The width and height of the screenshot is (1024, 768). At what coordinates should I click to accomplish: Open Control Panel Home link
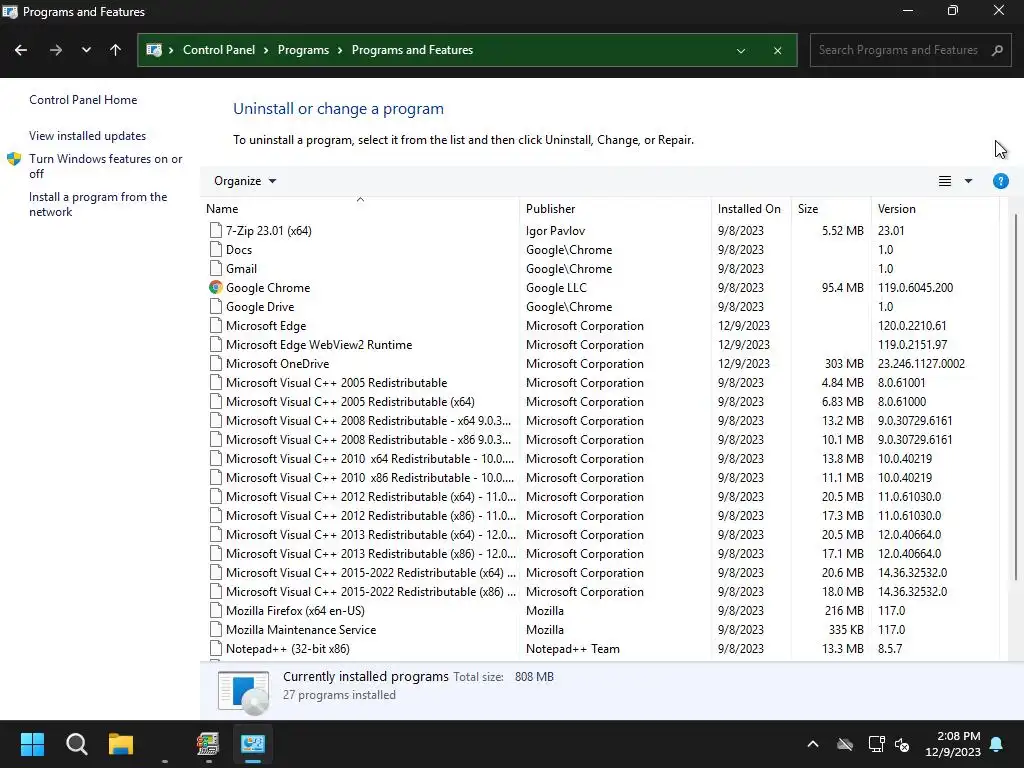83,100
